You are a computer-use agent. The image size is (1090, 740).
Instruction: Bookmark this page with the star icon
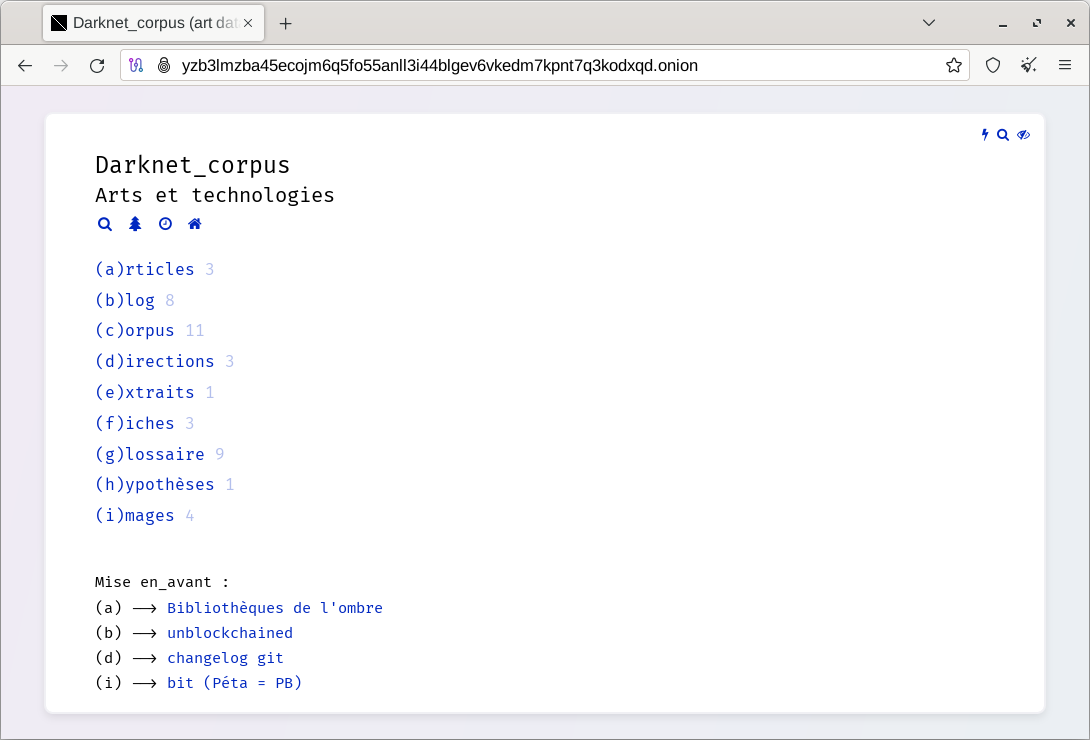[953, 66]
